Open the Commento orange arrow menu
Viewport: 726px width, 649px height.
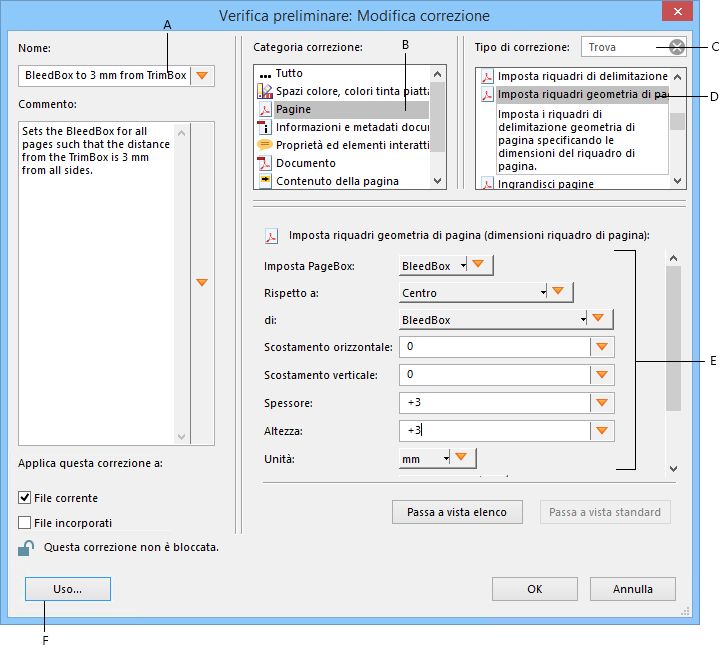(x=202, y=282)
